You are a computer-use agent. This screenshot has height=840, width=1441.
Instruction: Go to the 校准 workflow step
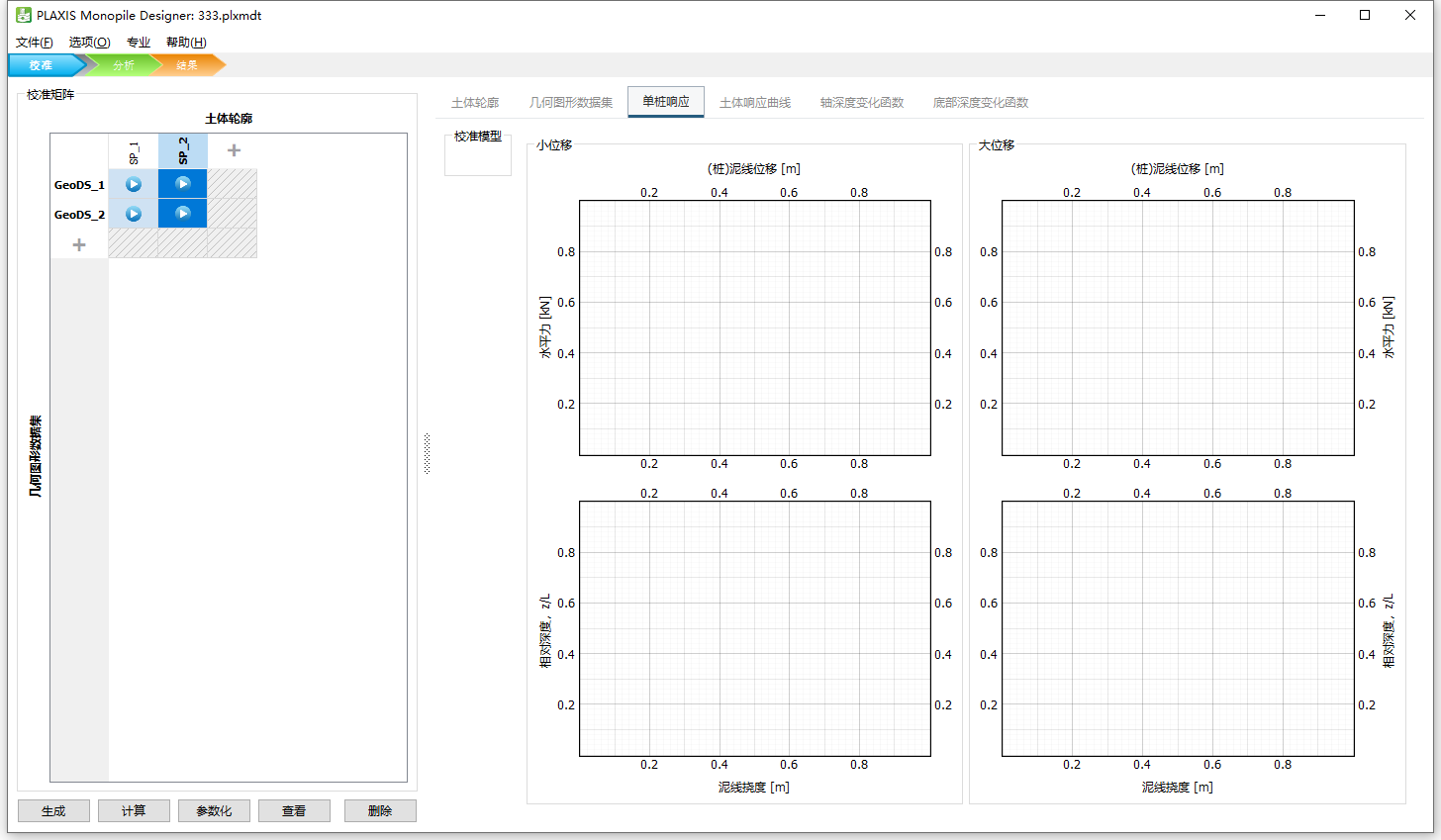coord(45,65)
